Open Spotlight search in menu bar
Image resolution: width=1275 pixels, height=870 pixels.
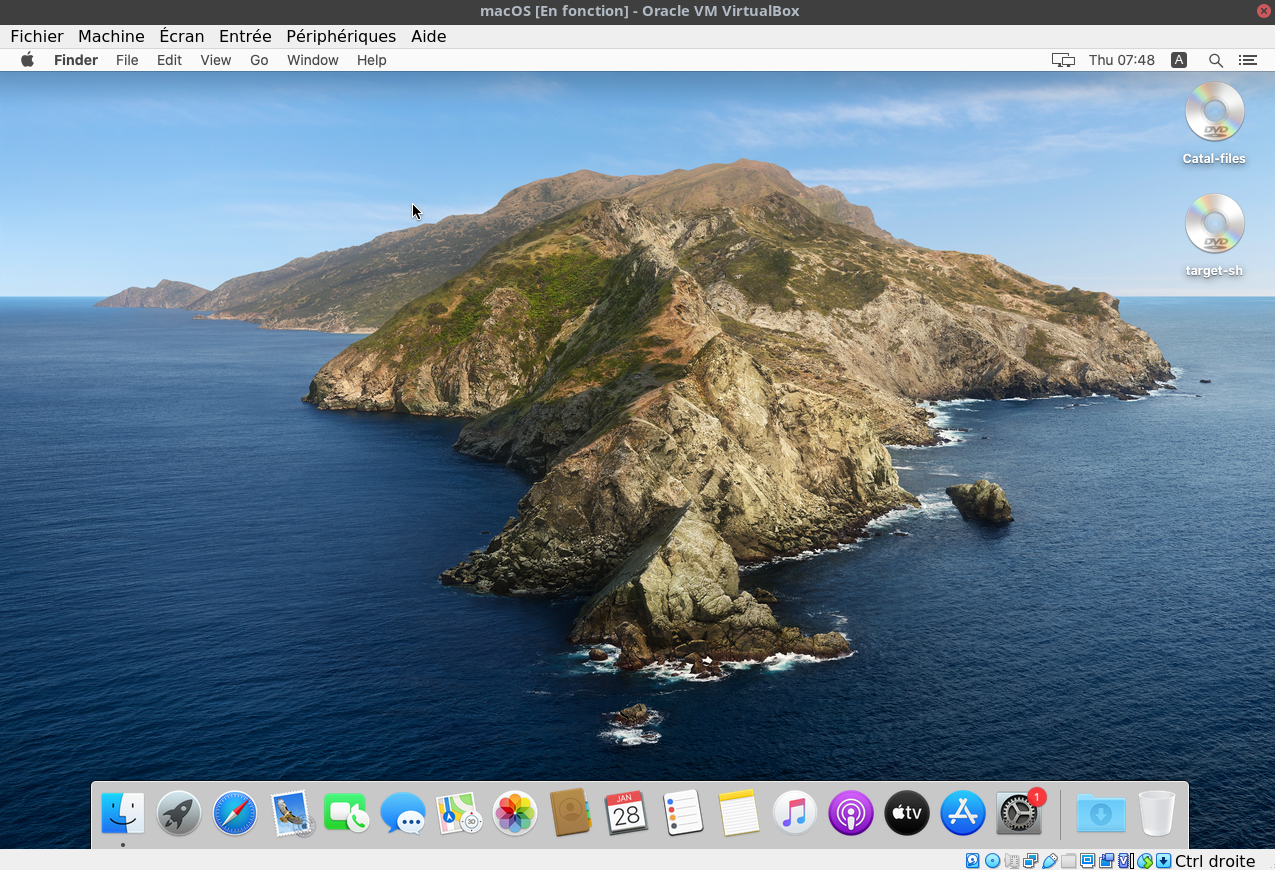coord(1215,60)
